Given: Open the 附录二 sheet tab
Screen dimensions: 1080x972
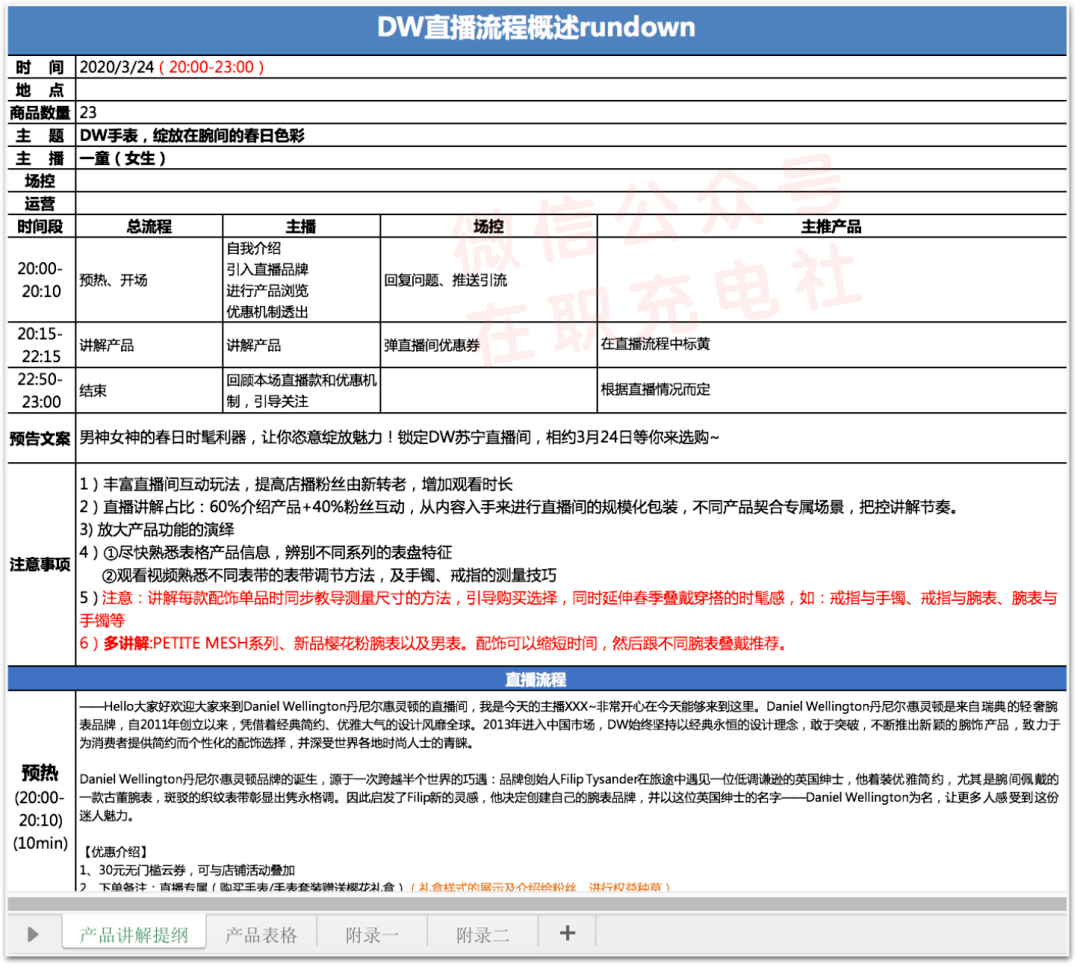Looking at the screenshot, I should [483, 935].
